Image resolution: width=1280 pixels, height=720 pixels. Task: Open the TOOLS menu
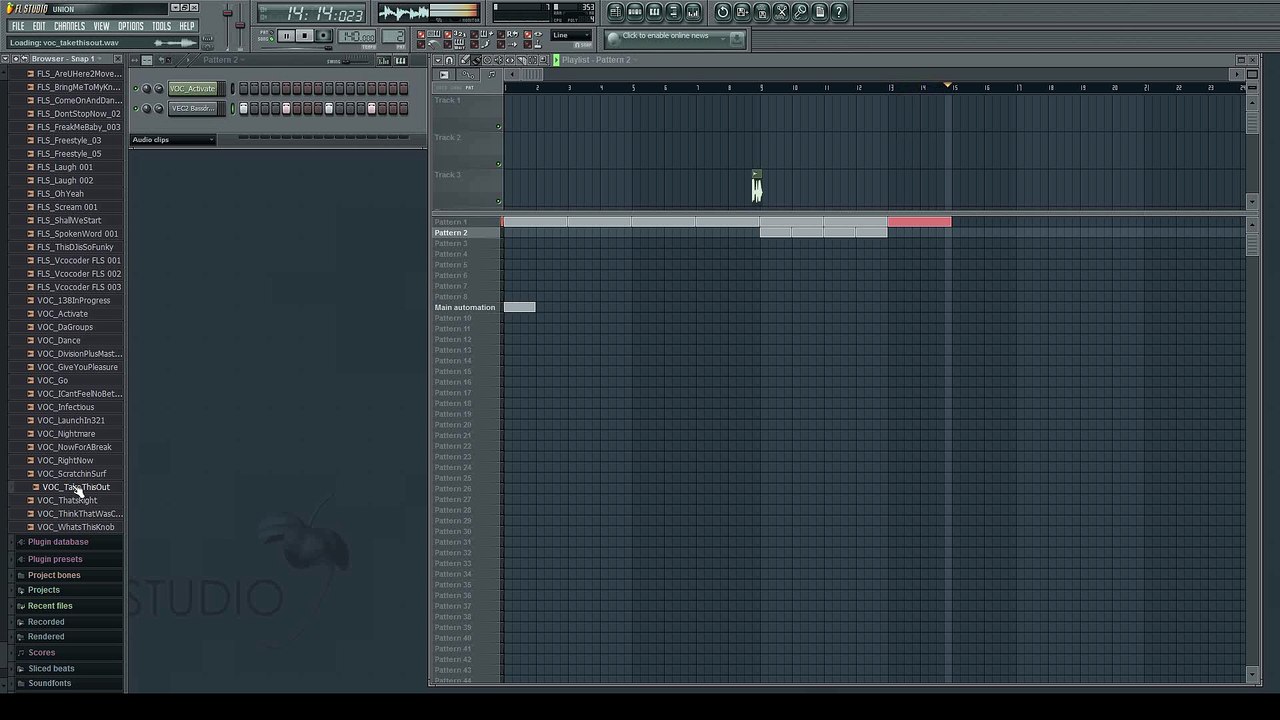tap(161, 26)
